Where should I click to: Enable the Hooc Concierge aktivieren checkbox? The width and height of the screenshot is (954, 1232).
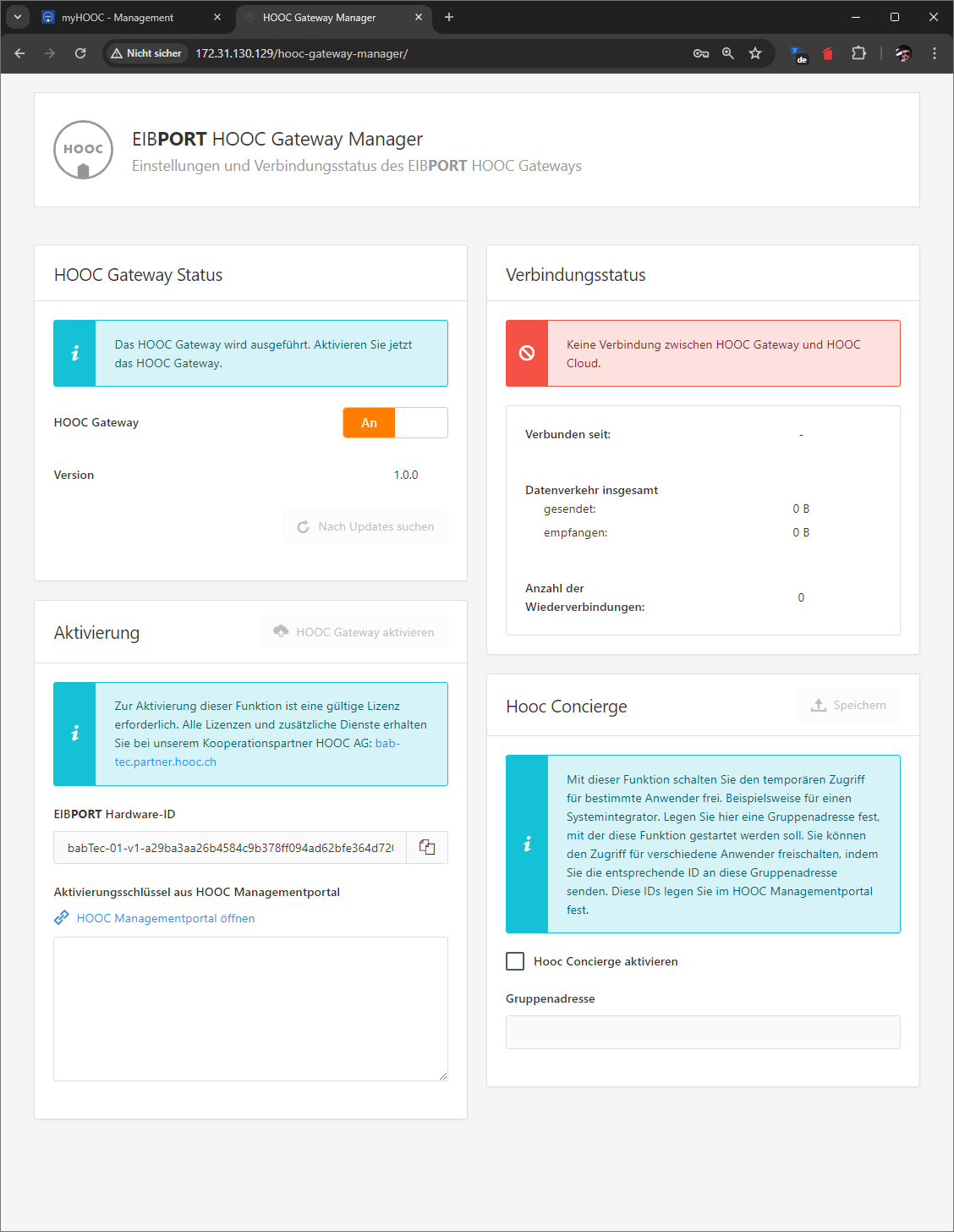click(515, 961)
